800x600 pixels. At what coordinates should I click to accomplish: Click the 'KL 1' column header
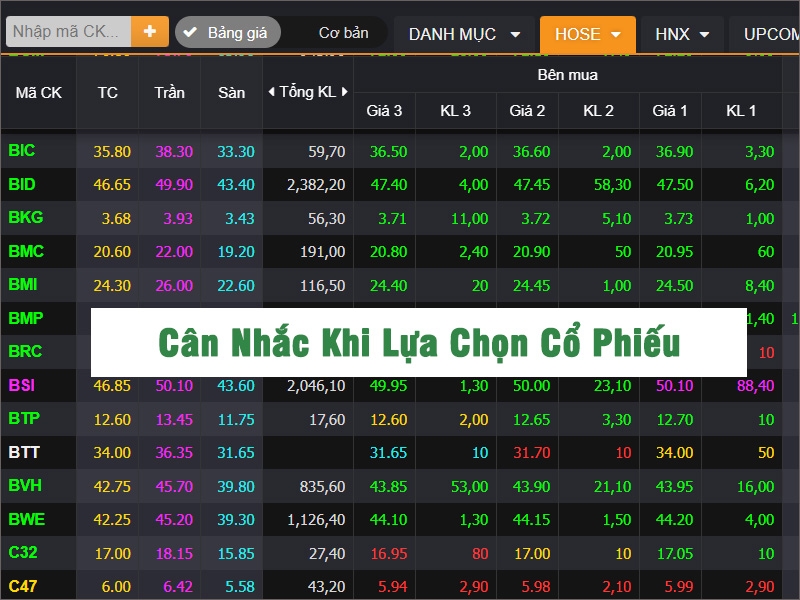pyautogui.click(x=741, y=111)
